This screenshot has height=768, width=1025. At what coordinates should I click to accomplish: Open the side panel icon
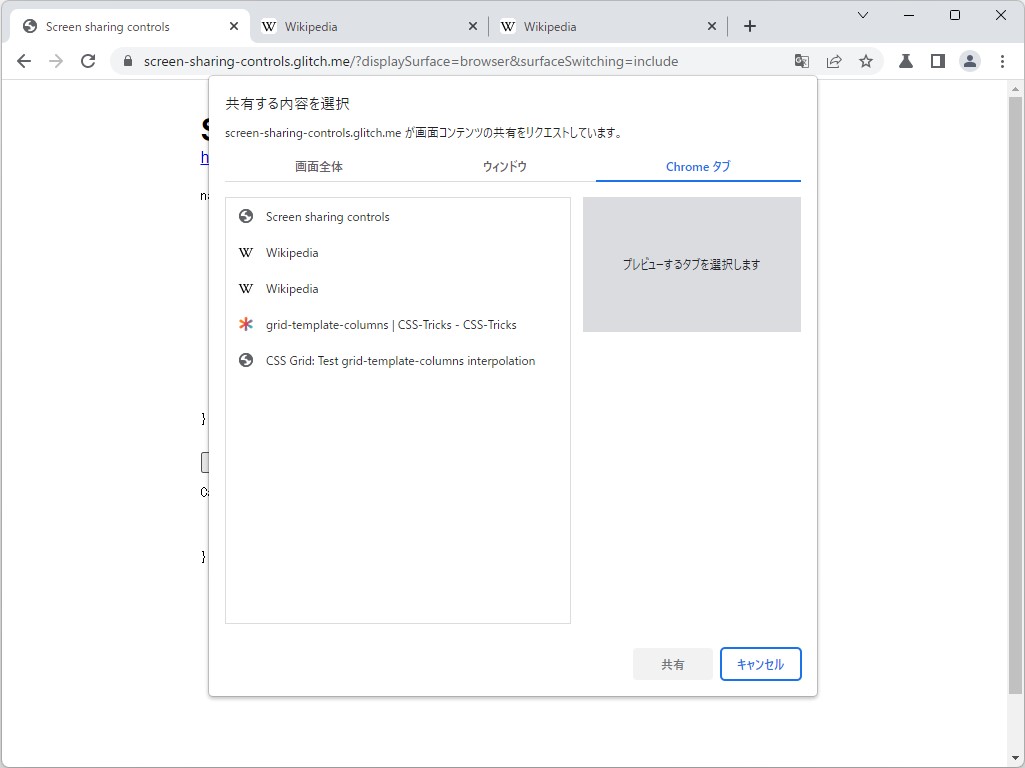click(937, 61)
